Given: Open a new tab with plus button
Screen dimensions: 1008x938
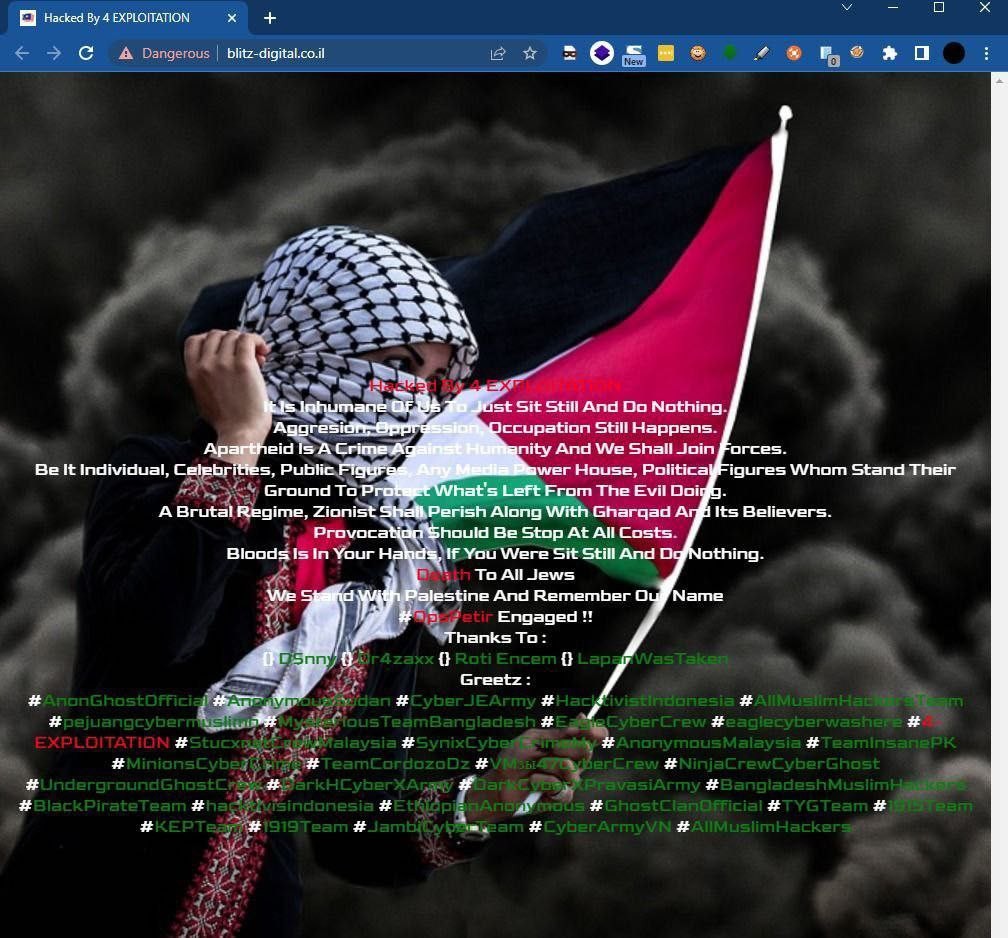Looking at the screenshot, I should [x=270, y=18].
